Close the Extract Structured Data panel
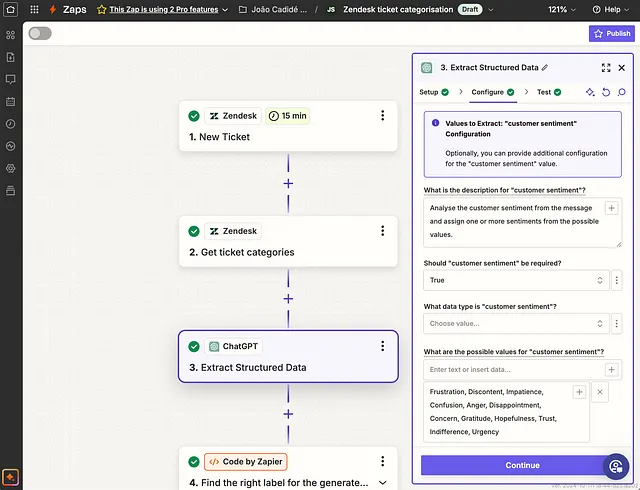This screenshot has width=640, height=490. pos(622,68)
